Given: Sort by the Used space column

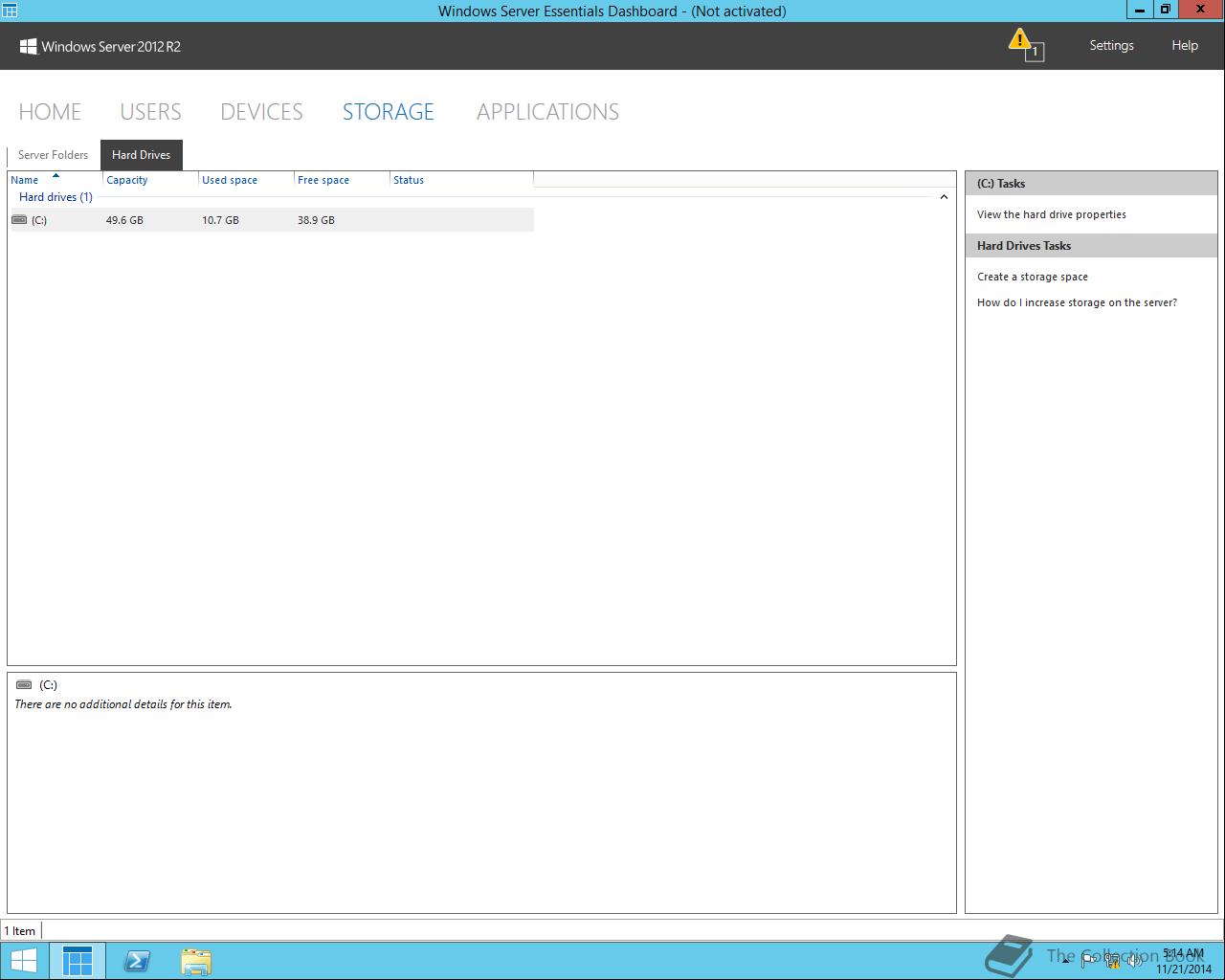Looking at the screenshot, I should click(246, 180).
